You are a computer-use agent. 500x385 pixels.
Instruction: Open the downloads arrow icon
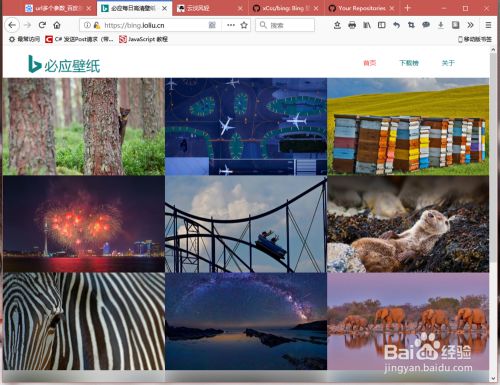[x=441, y=25]
